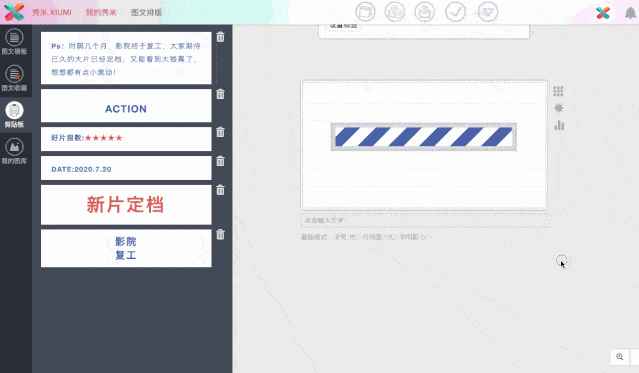
Task: Delete the ACTION clipboard item
Action: click(x=220, y=94)
